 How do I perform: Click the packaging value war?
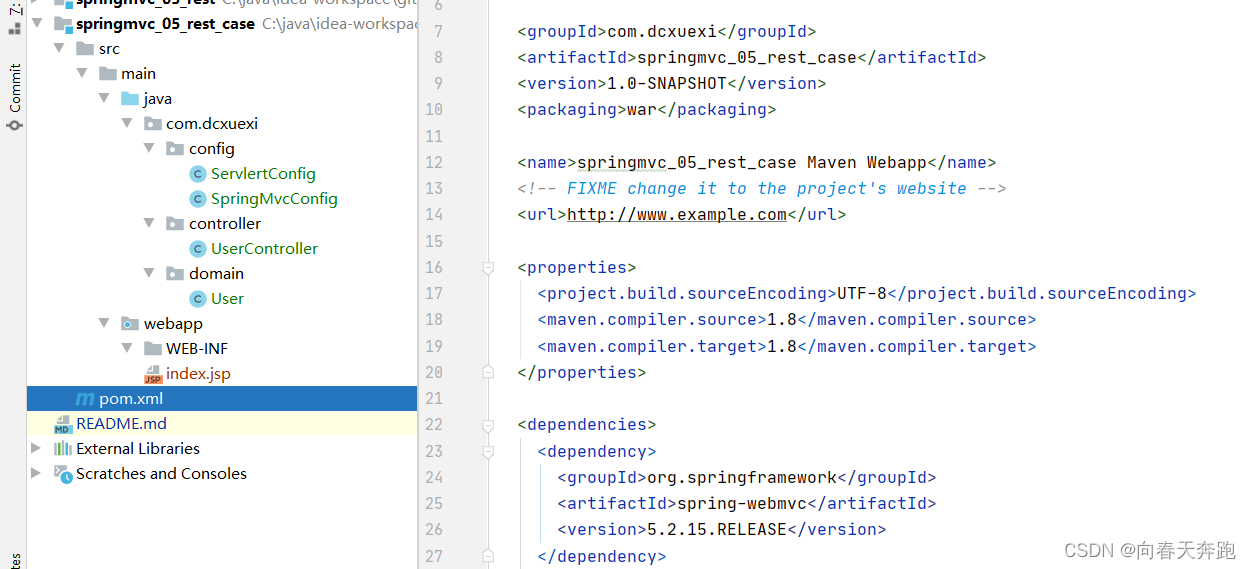[642, 109]
